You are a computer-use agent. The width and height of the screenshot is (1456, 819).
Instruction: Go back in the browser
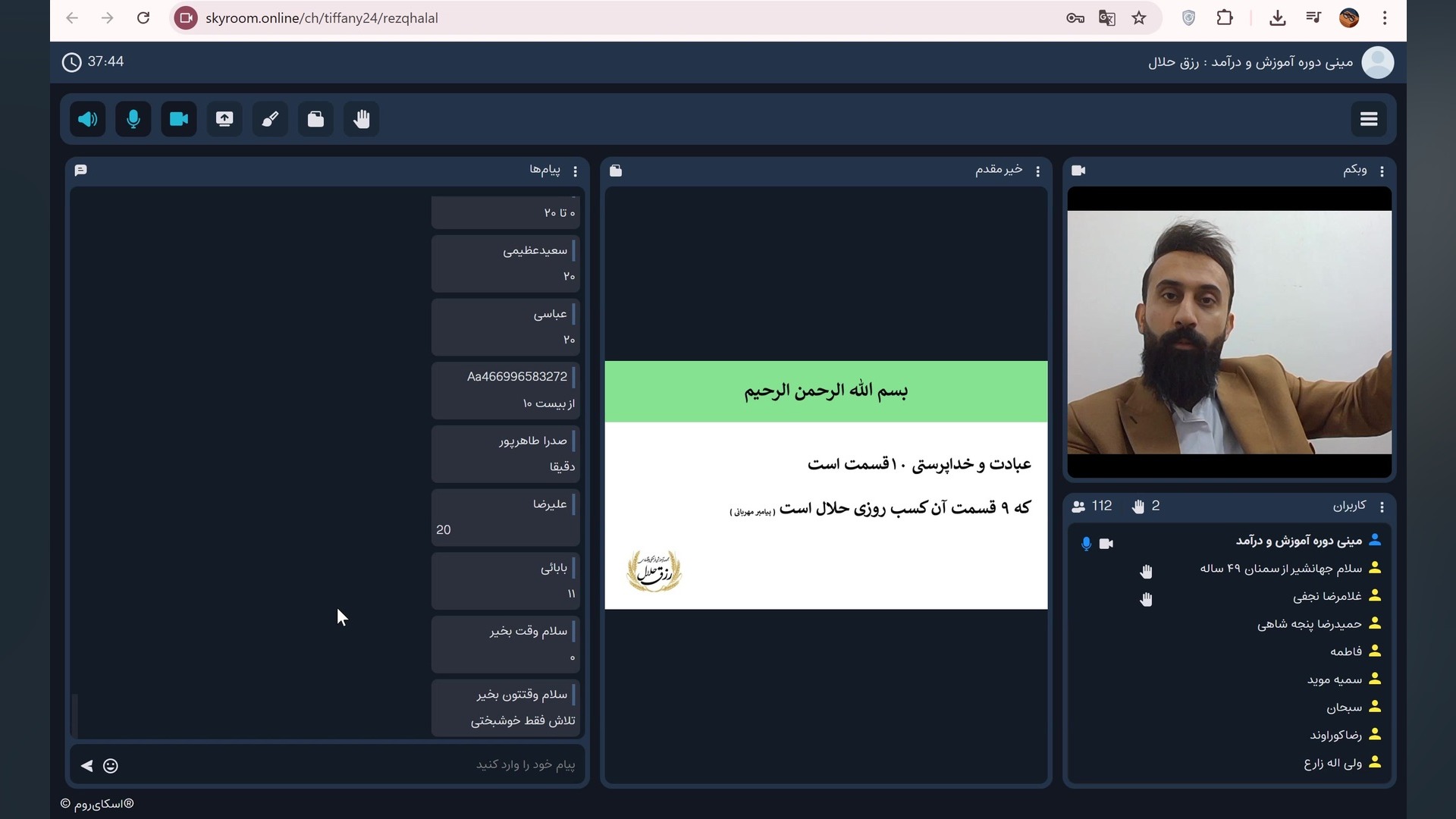72,17
